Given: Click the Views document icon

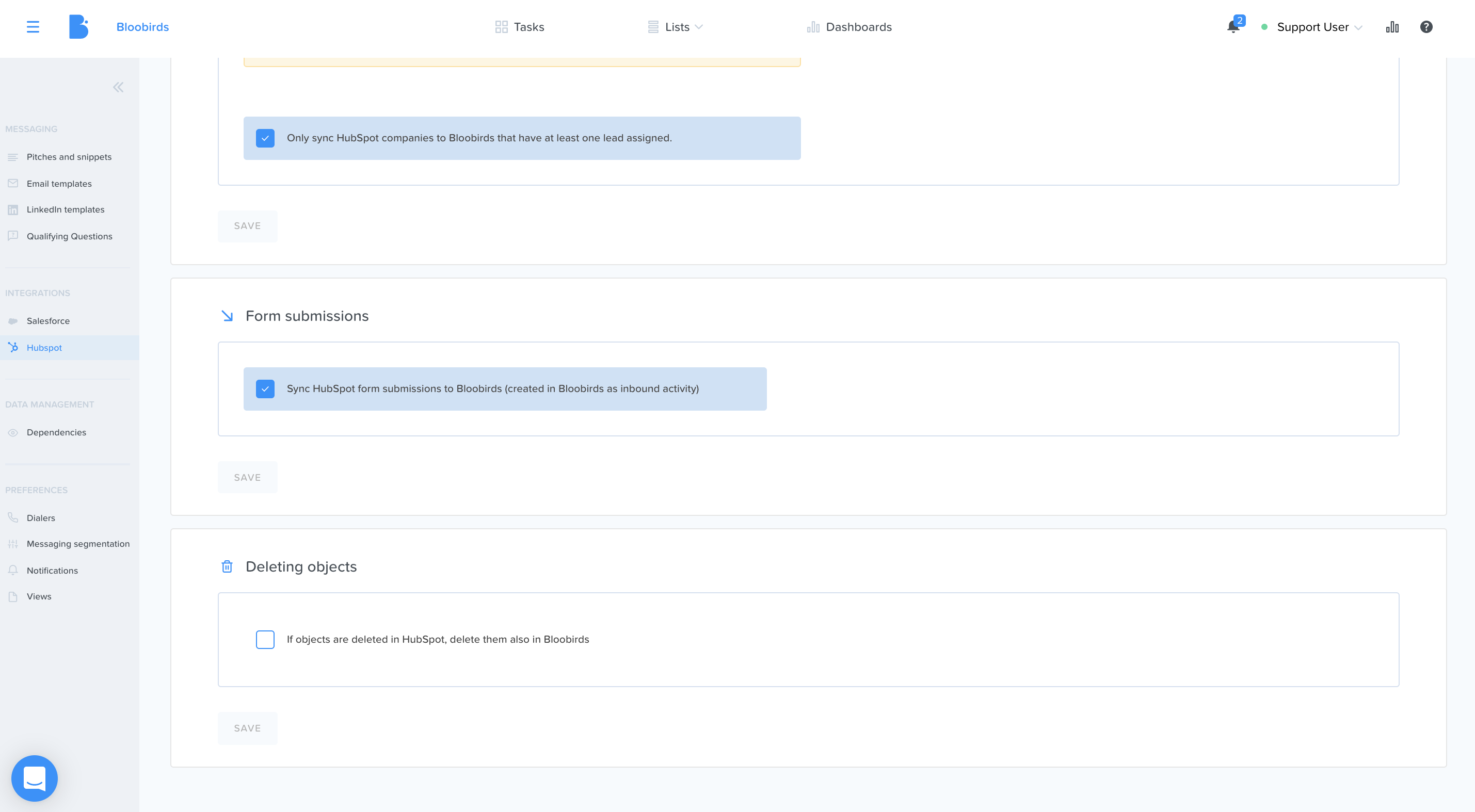Looking at the screenshot, I should coord(12,596).
